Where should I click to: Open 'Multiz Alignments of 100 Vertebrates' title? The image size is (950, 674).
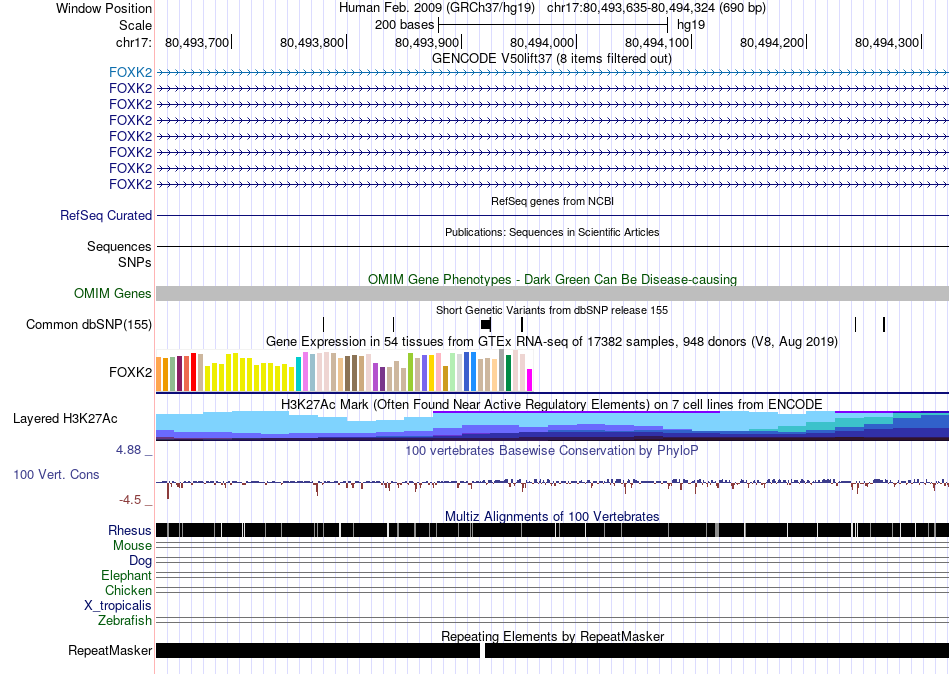[552, 516]
